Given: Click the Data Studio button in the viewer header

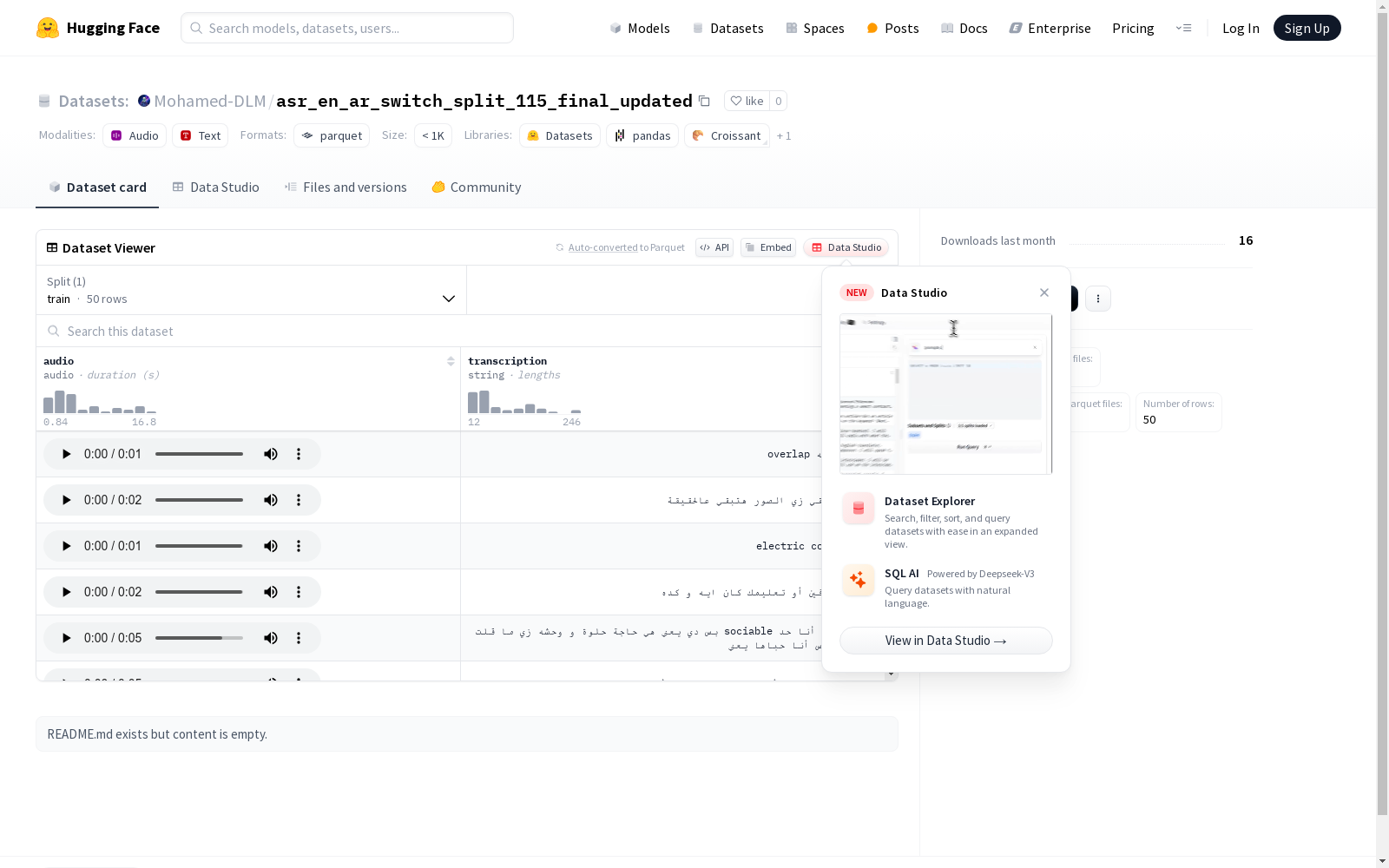Looking at the screenshot, I should (846, 247).
